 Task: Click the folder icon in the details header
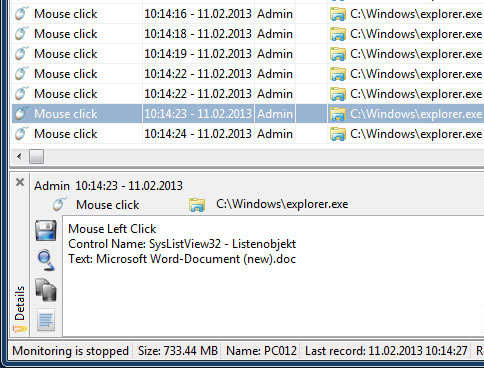tap(197, 205)
